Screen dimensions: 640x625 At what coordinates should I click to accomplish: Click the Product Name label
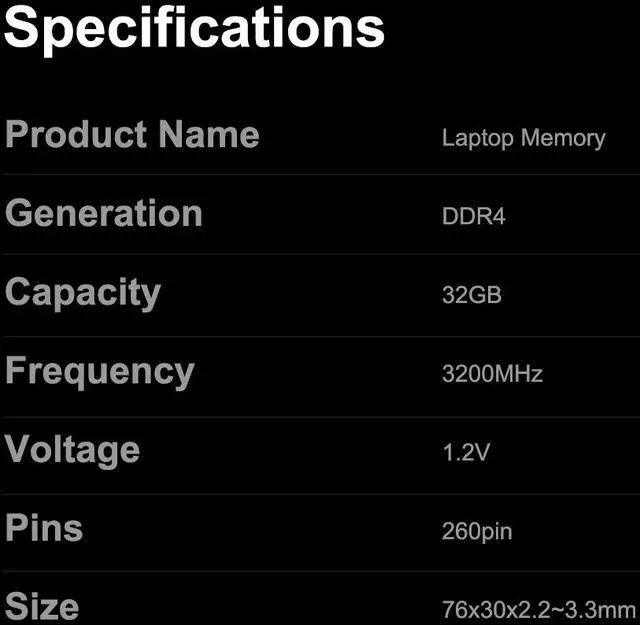pyautogui.click(x=132, y=135)
